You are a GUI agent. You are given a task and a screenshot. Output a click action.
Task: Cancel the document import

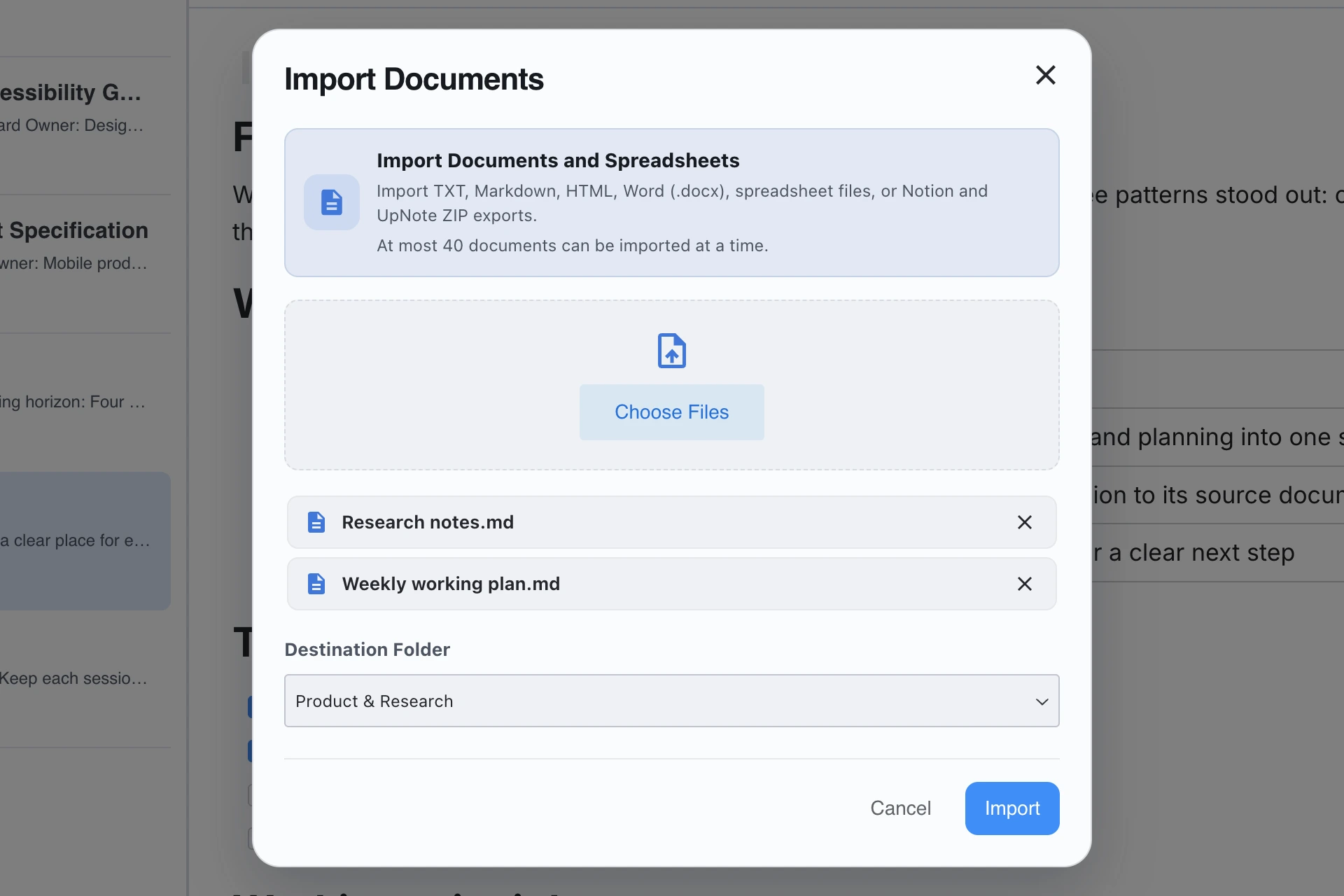click(x=901, y=808)
